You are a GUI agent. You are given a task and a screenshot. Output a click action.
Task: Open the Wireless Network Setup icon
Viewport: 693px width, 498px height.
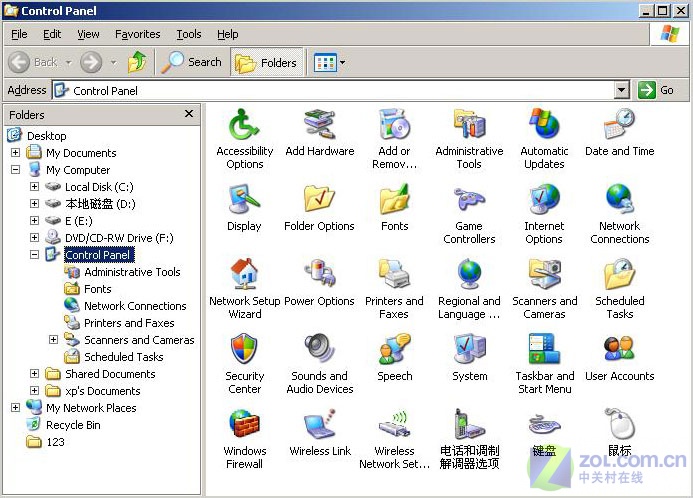[x=394, y=424]
